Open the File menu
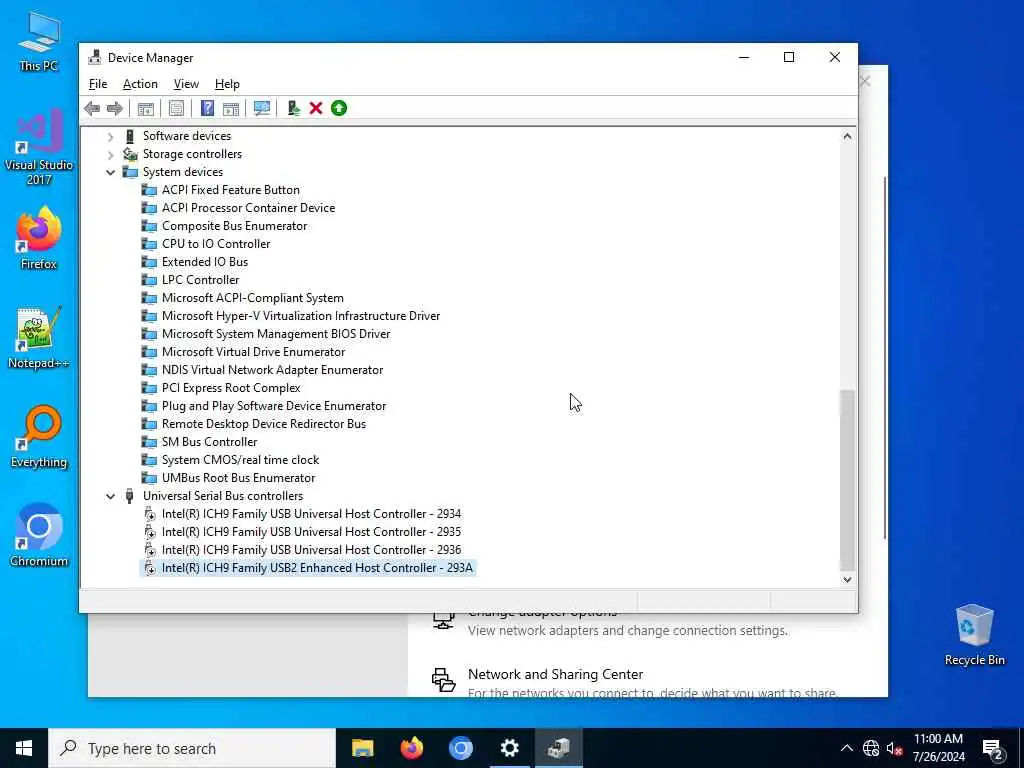 pos(98,84)
